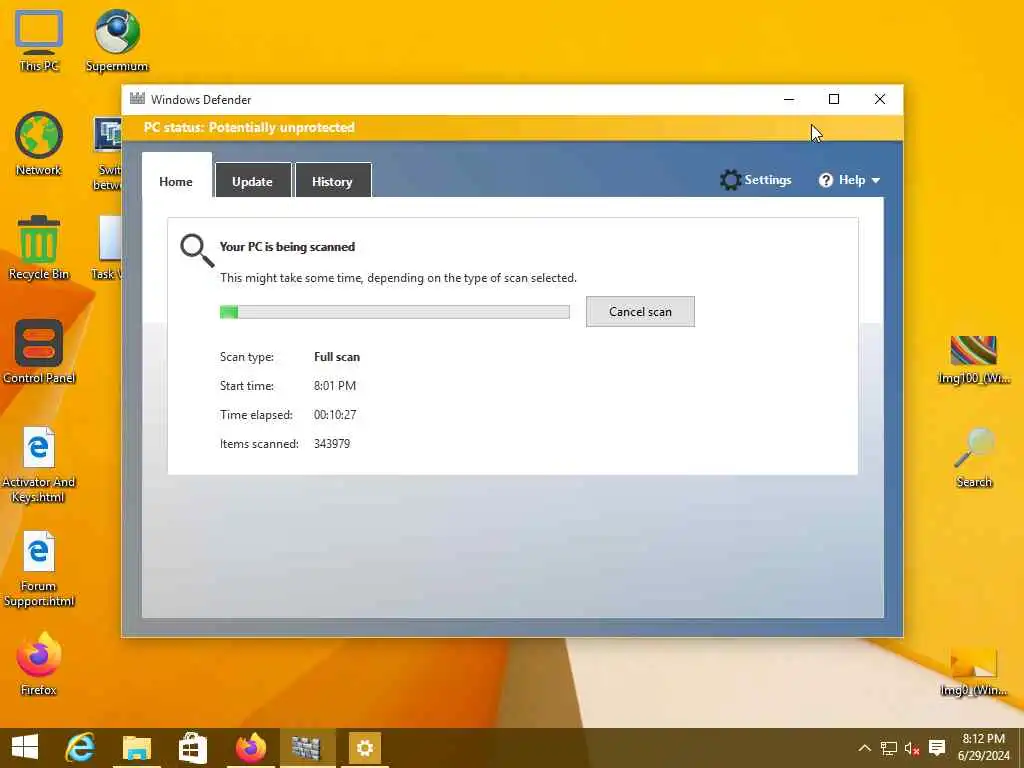Viewport: 1024px width, 768px height.
Task: Launch the Firefox desktop shortcut
Action: [x=39, y=664]
